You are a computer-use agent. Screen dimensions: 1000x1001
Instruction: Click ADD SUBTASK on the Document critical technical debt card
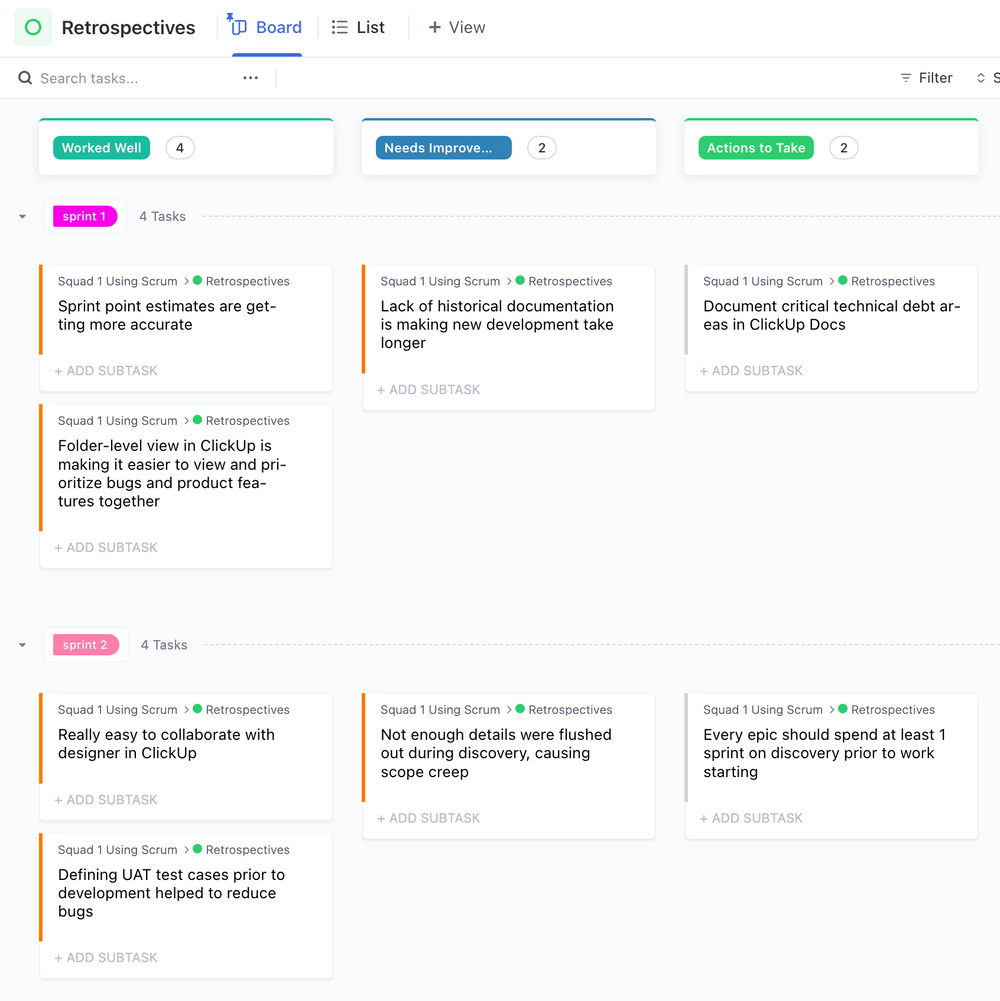[x=751, y=370]
